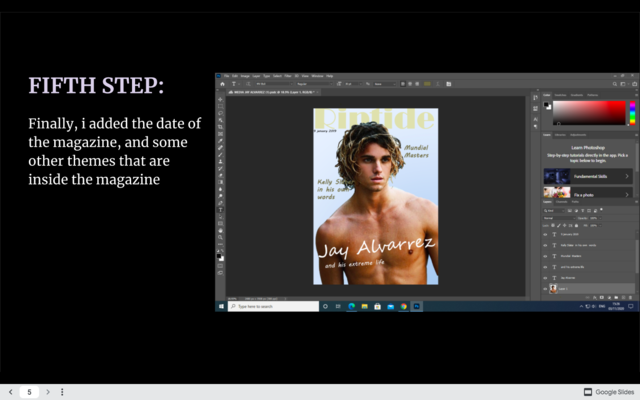Select the Hand tool

[220, 231]
